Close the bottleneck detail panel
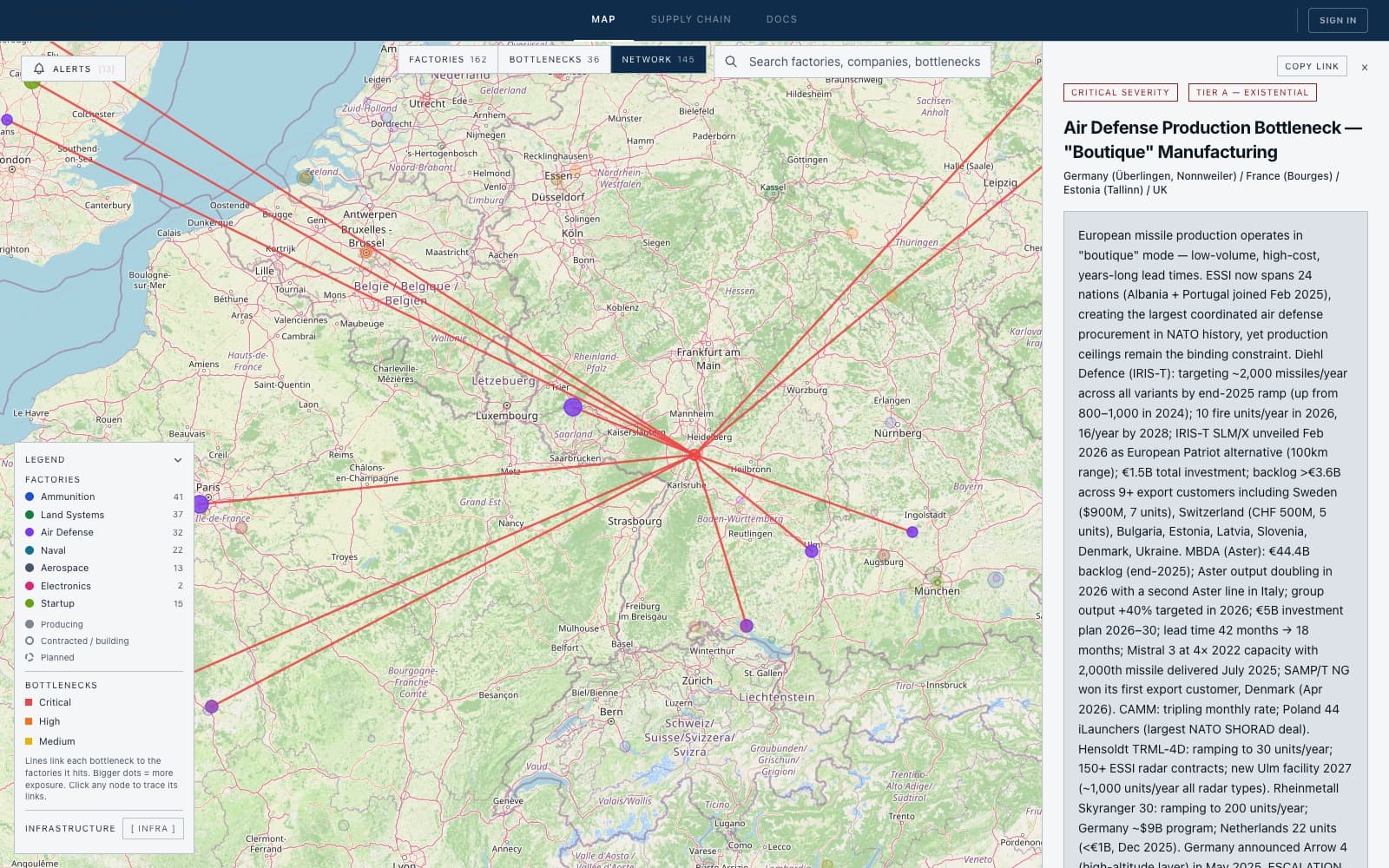This screenshot has width=1389, height=868. pos(1365,67)
